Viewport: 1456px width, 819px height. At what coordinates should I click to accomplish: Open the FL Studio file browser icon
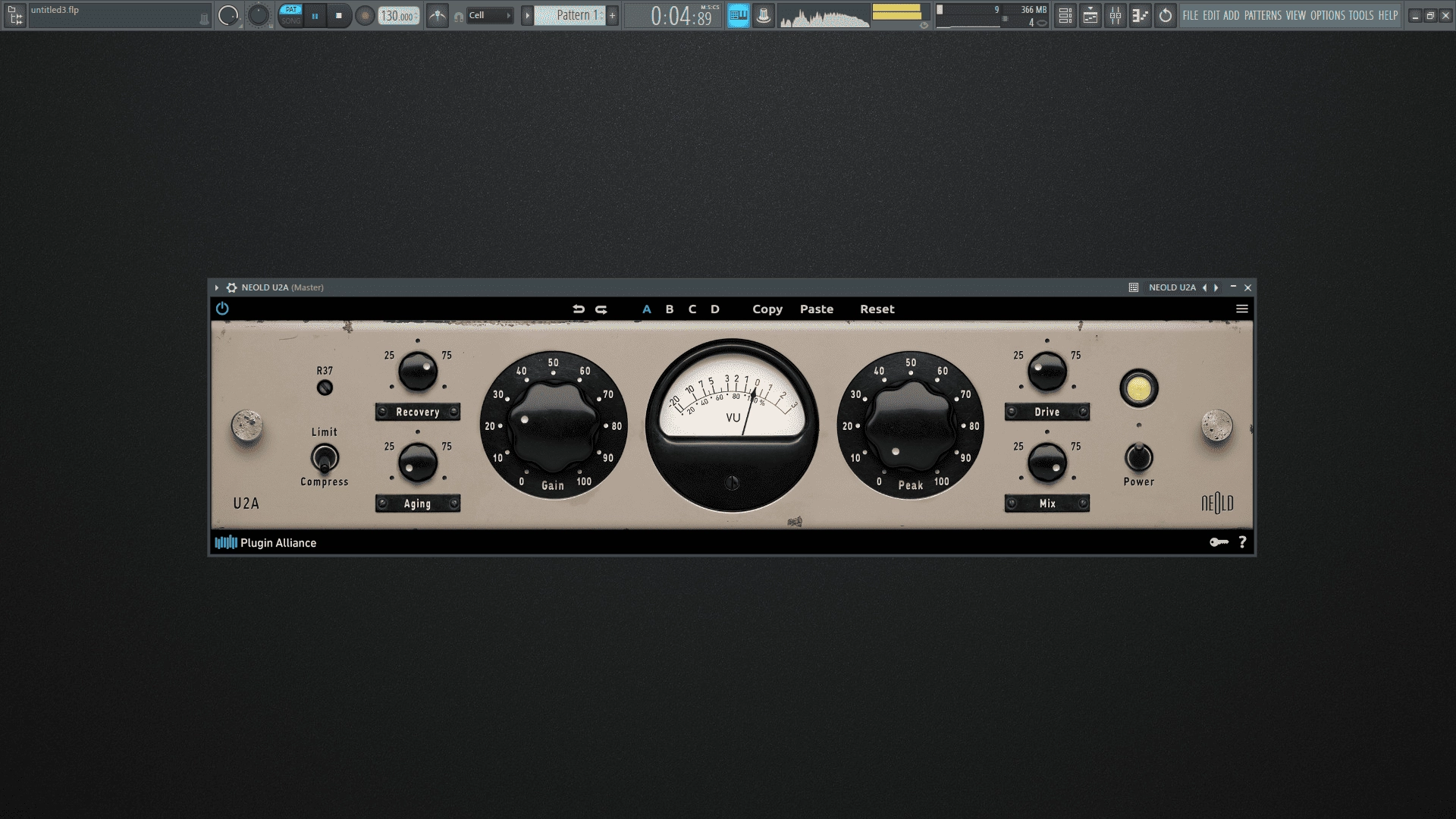(15, 15)
